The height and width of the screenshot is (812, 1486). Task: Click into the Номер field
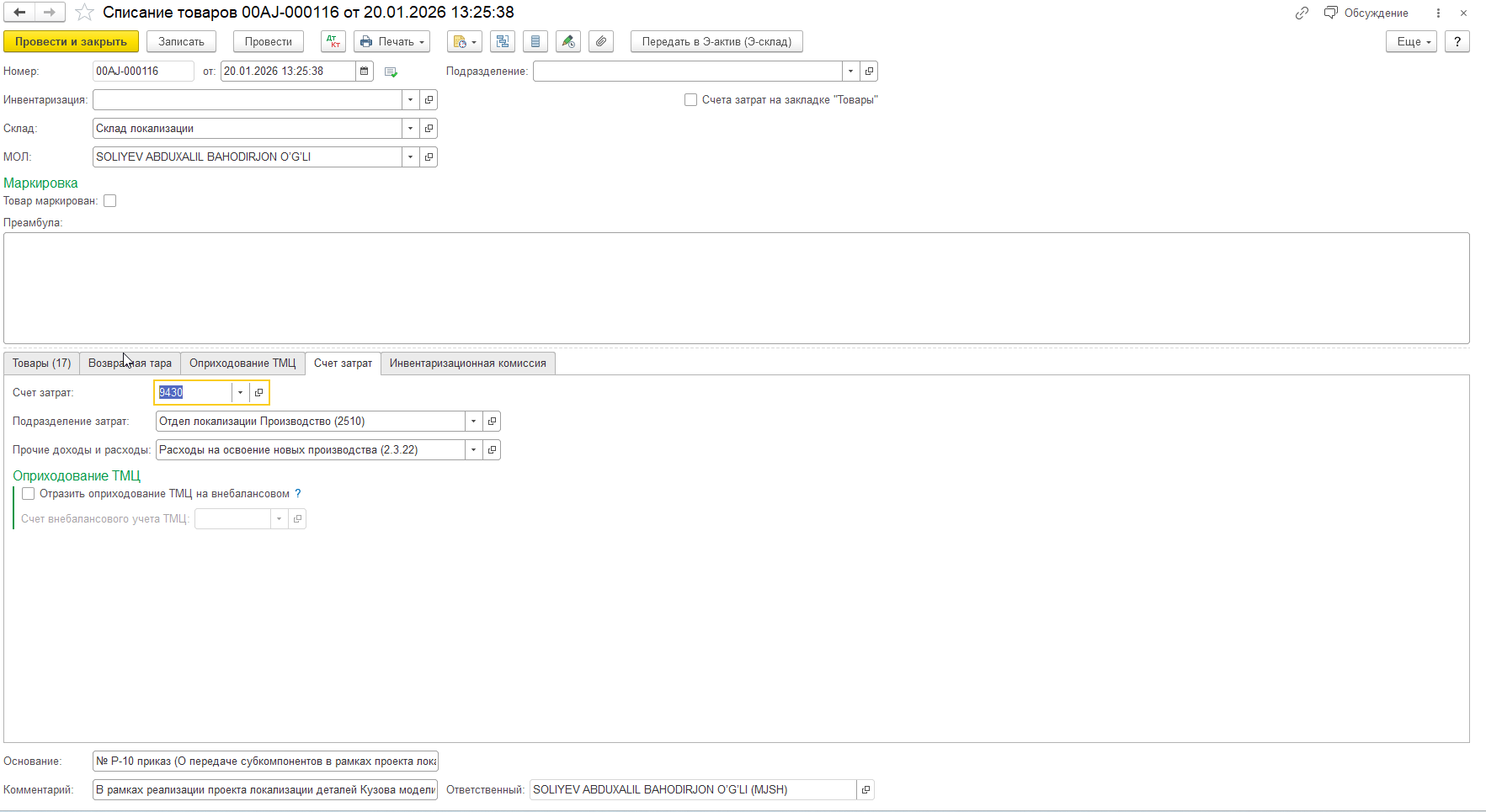click(143, 72)
